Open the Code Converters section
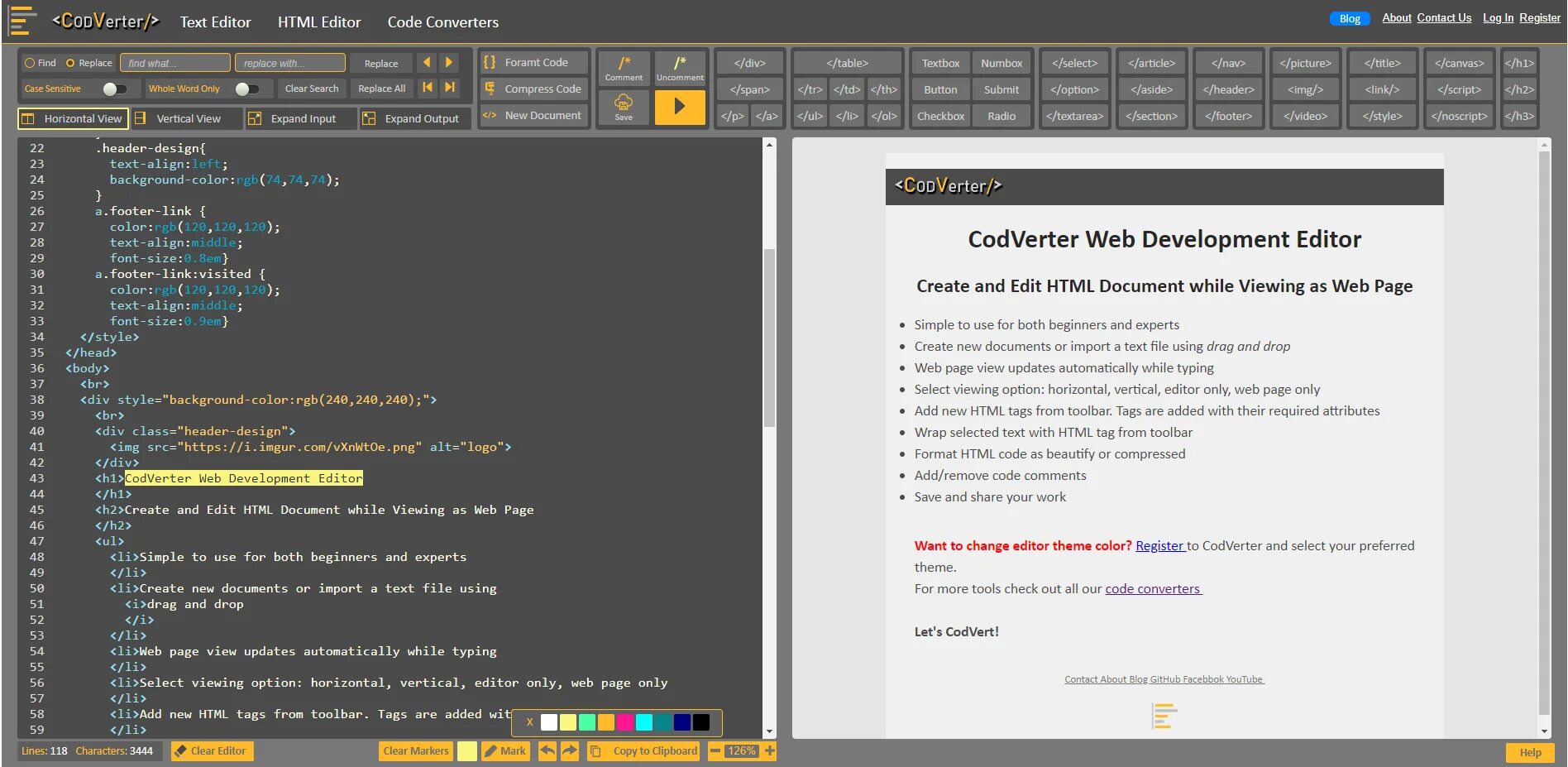 pyautogui.click(x=442, y=22)
